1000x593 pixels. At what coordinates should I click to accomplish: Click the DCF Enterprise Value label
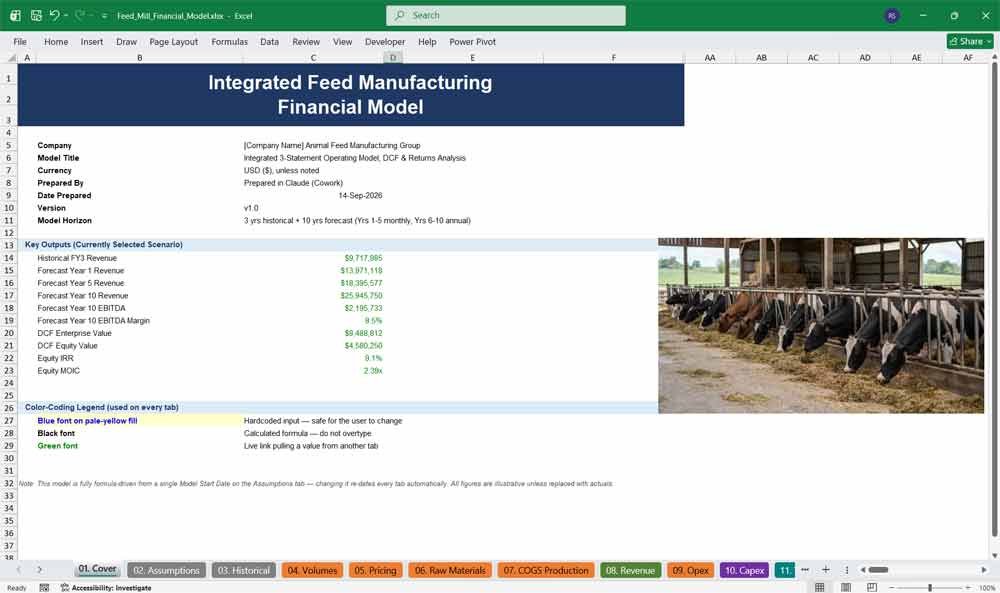click(74, 333)
